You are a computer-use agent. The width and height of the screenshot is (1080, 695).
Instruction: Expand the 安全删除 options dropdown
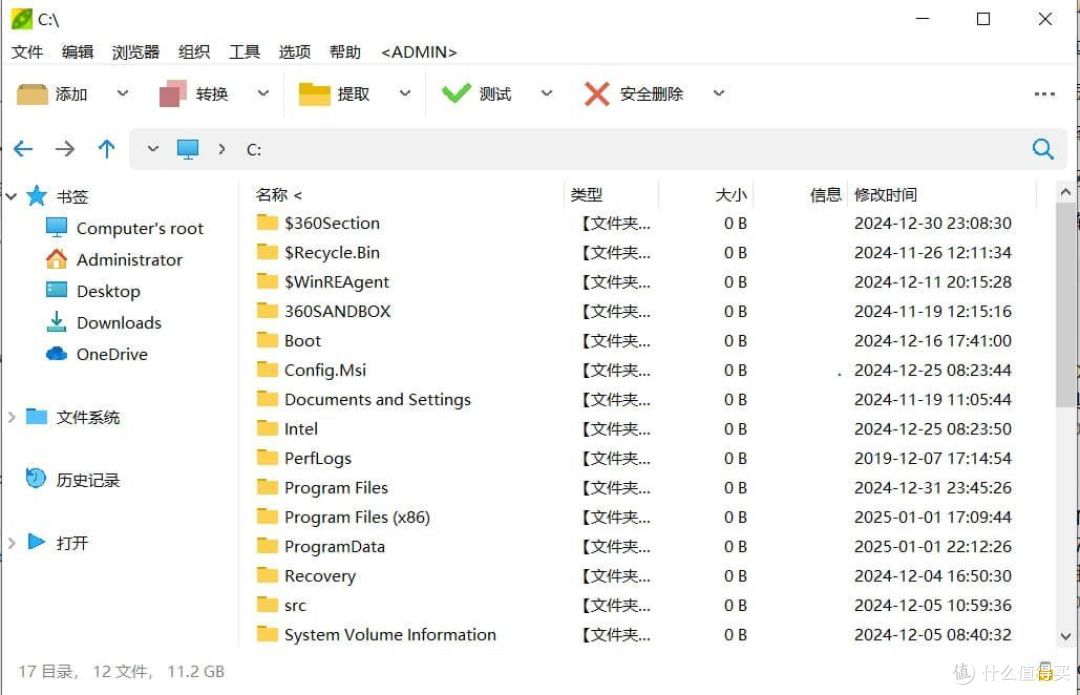point(718,93)
